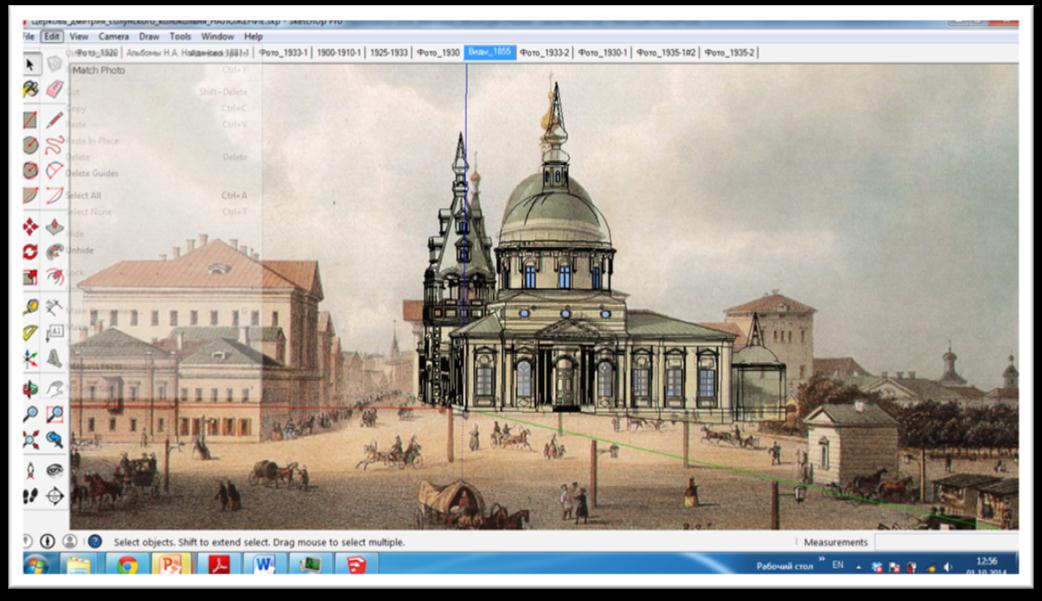Open Google Chrome from the taskbar
The width and height of the screenshot is (1042, 601).
coord(127,566)
